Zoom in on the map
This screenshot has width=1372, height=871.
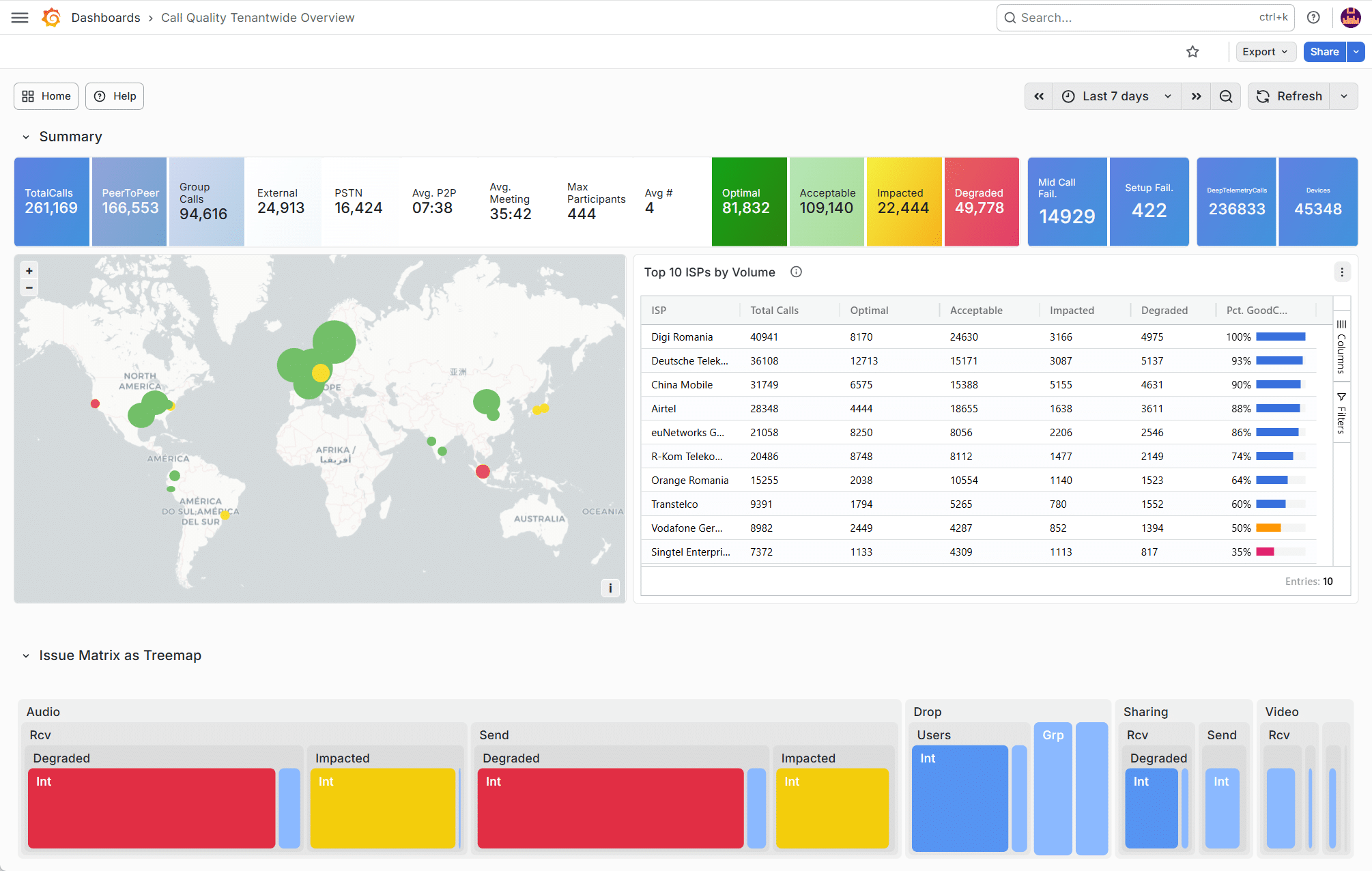pos(29,271)
